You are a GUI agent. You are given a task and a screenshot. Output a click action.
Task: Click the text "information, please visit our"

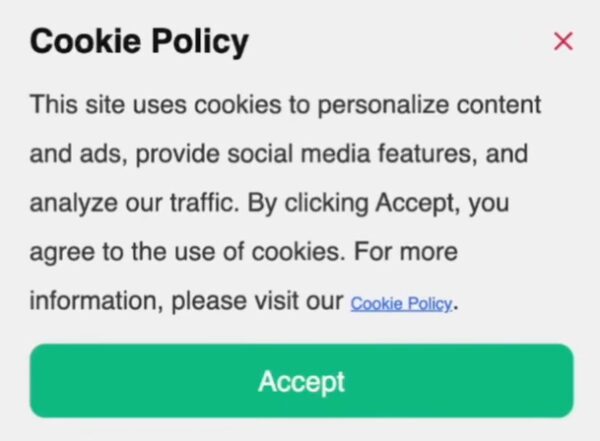pos(186,301)
